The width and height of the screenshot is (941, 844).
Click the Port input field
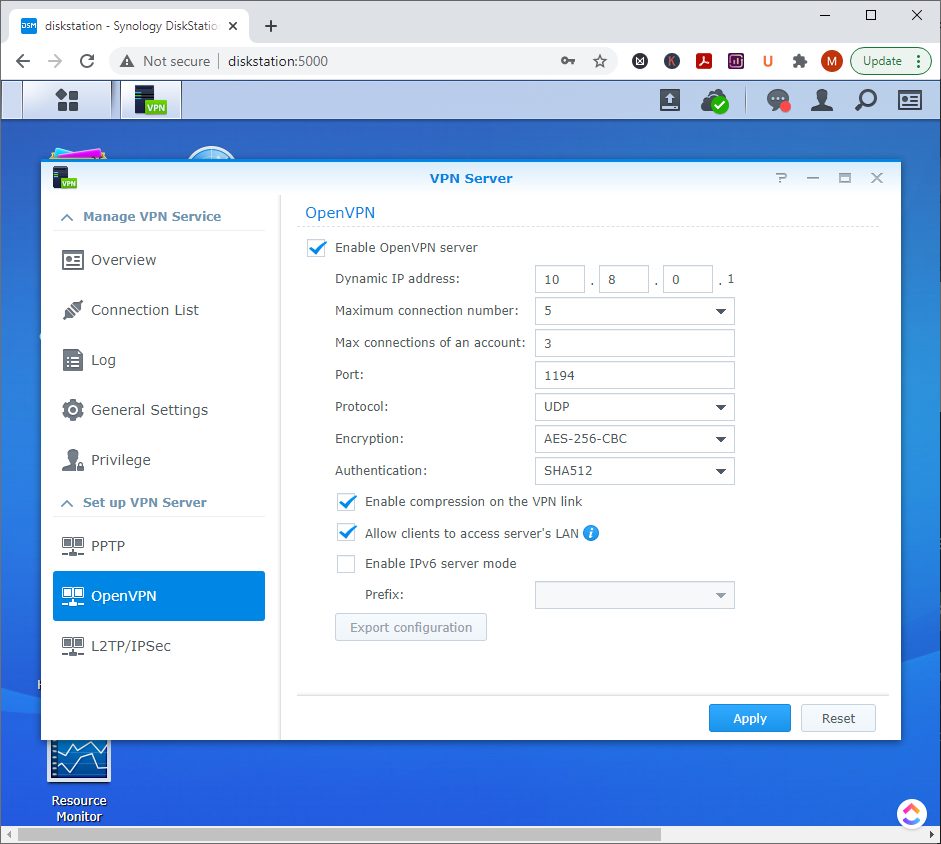click(634, 375)
